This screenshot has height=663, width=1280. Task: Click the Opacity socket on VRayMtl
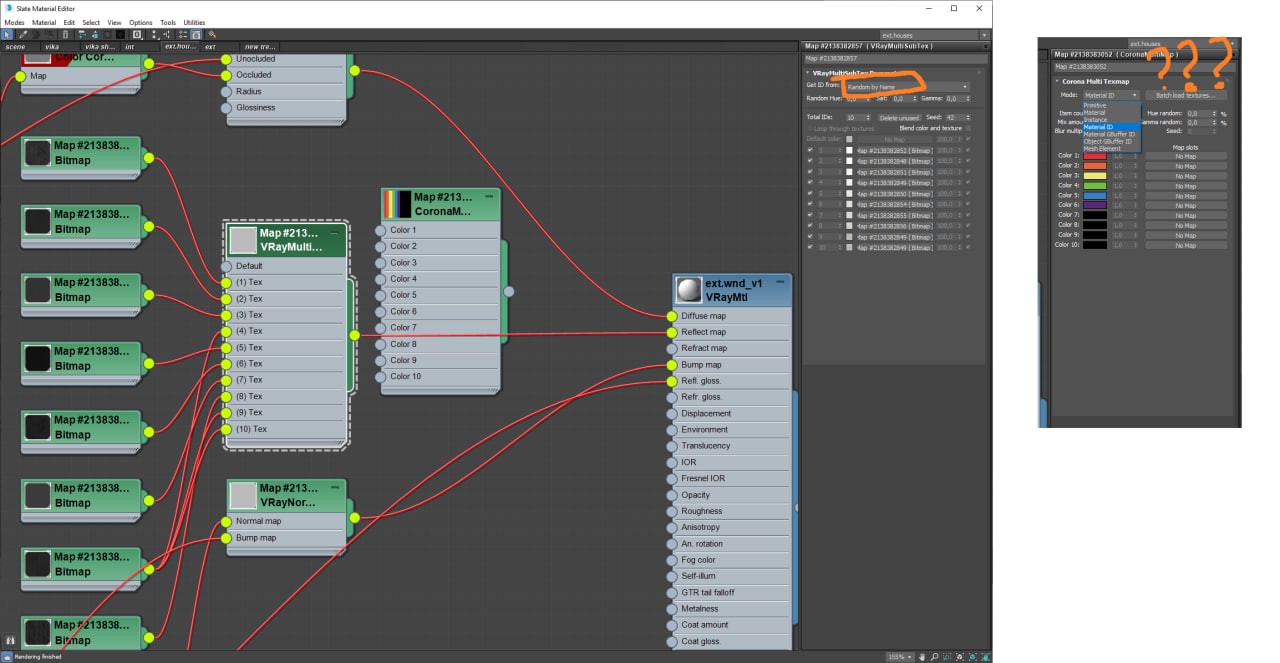[x=672, y=495]
